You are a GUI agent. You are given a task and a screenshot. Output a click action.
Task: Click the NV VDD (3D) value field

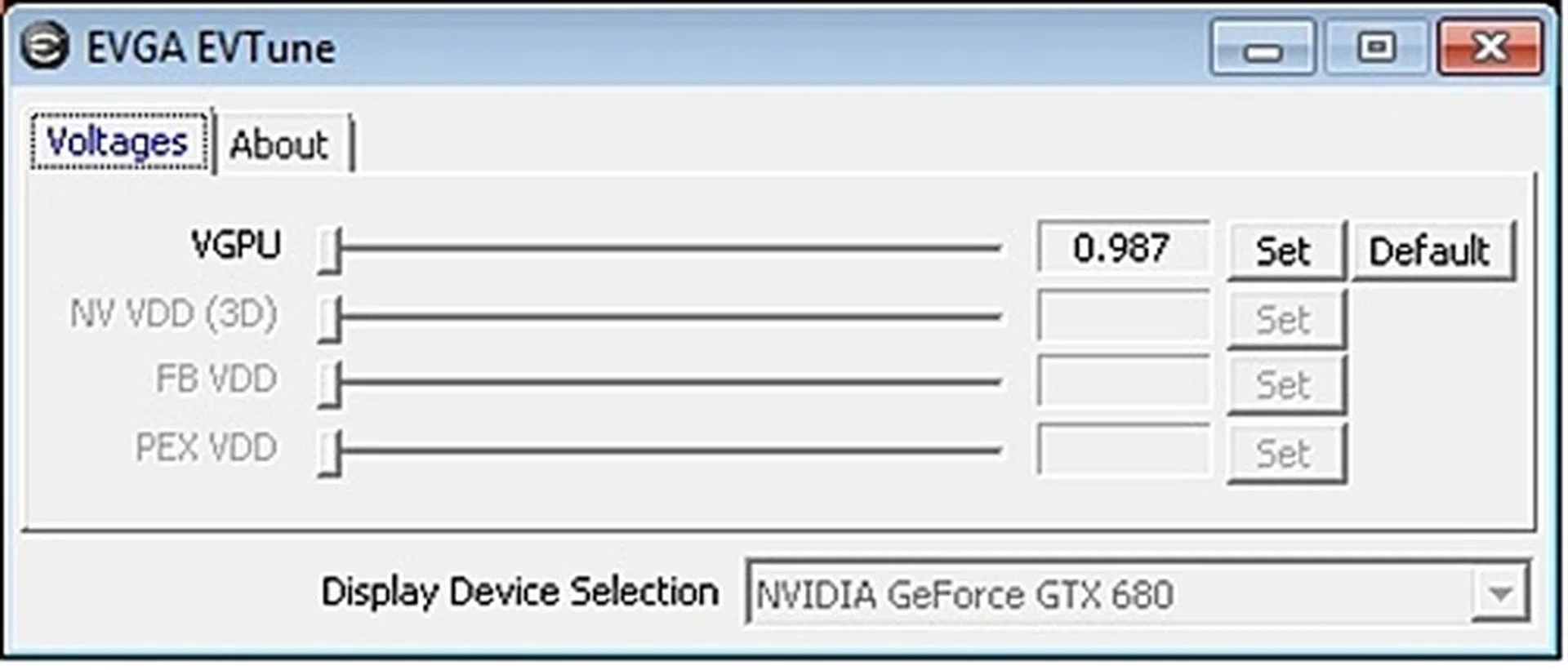[1123, 317]
